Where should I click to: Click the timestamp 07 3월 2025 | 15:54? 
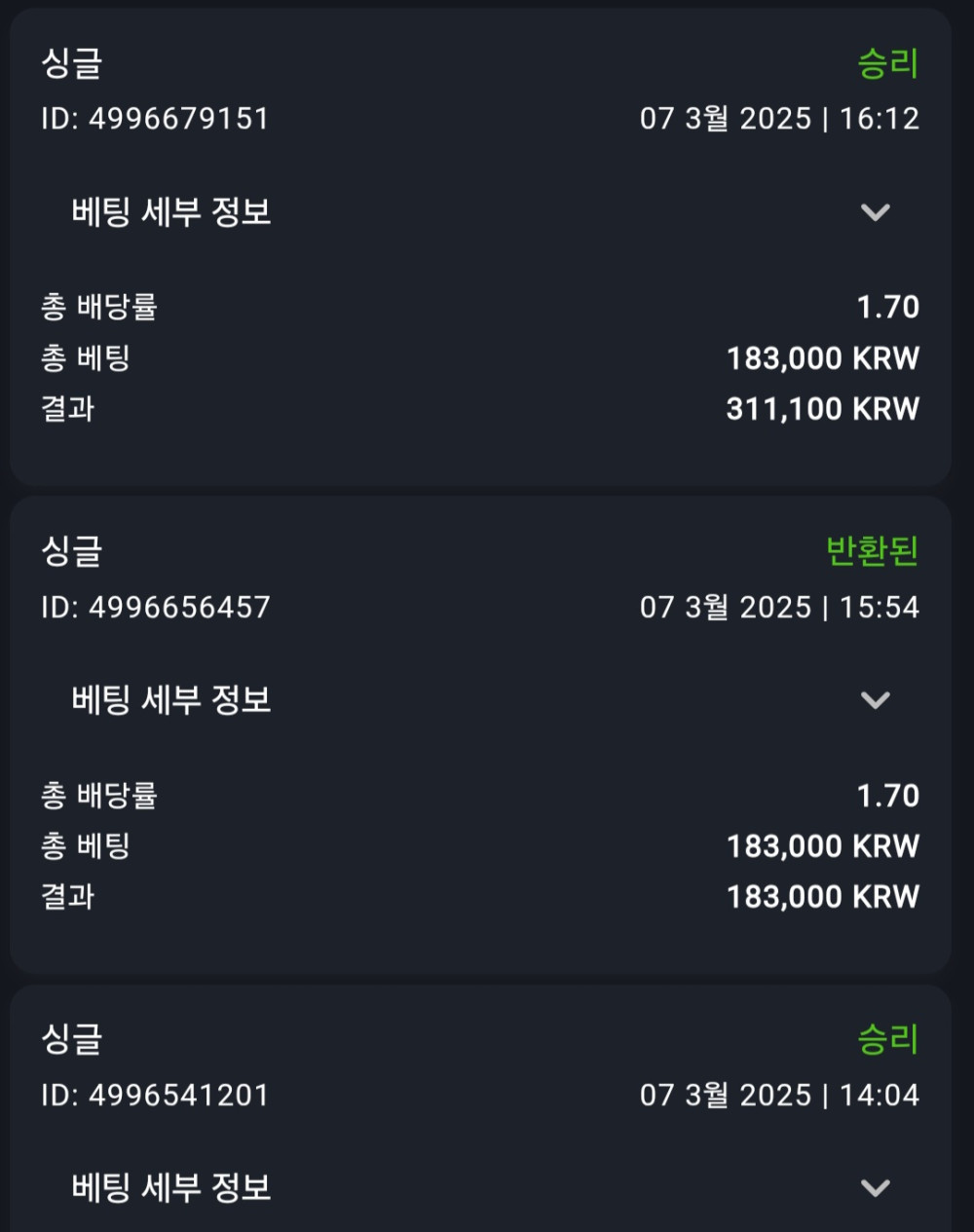[779, 608]
